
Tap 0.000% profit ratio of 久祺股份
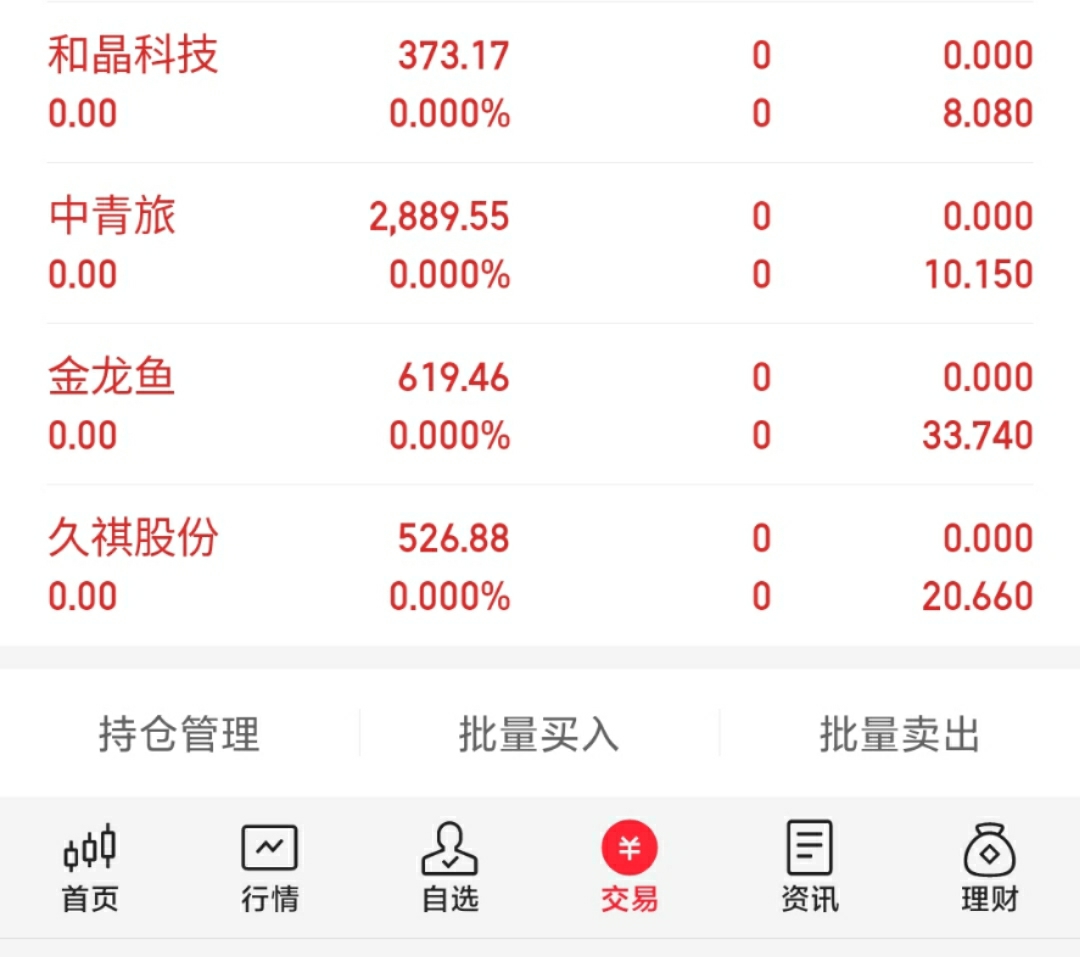point(449,596)
